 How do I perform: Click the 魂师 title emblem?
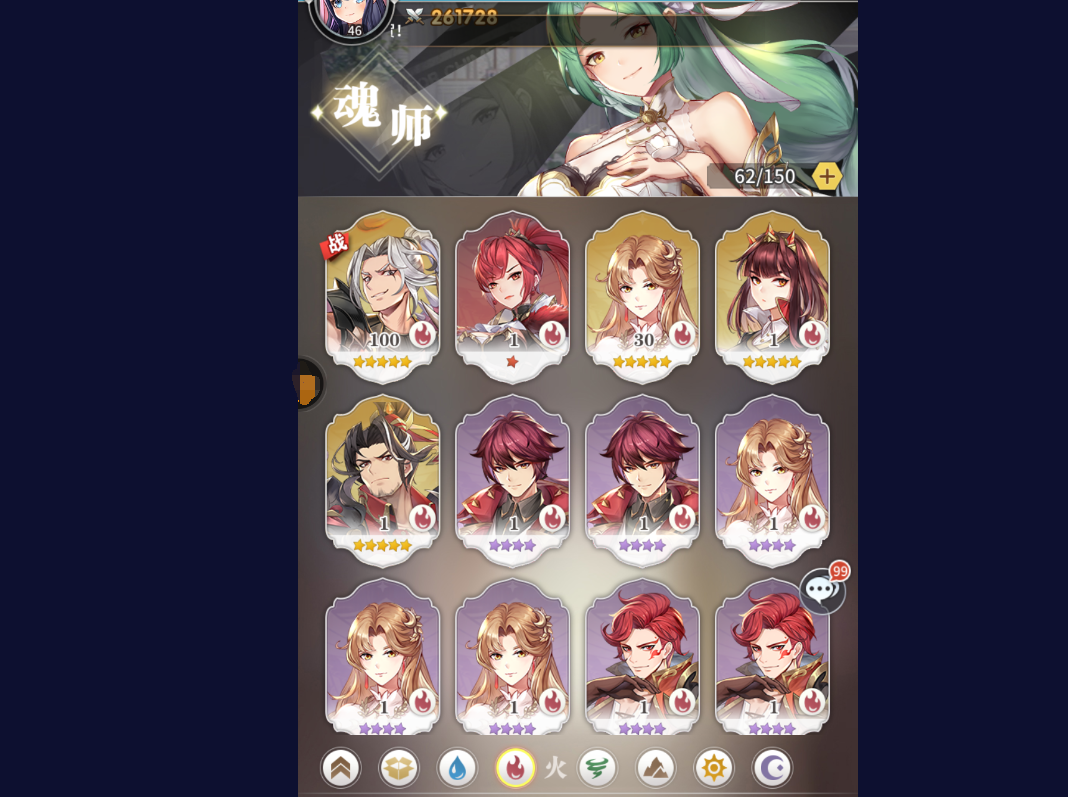pos(379,114)
